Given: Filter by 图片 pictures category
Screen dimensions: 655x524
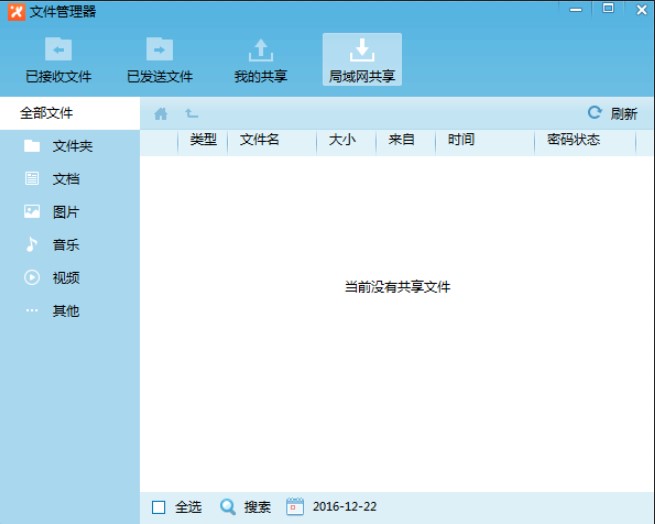Looking at the screenshot, I should pyautogui.click(x=66, y=212).
